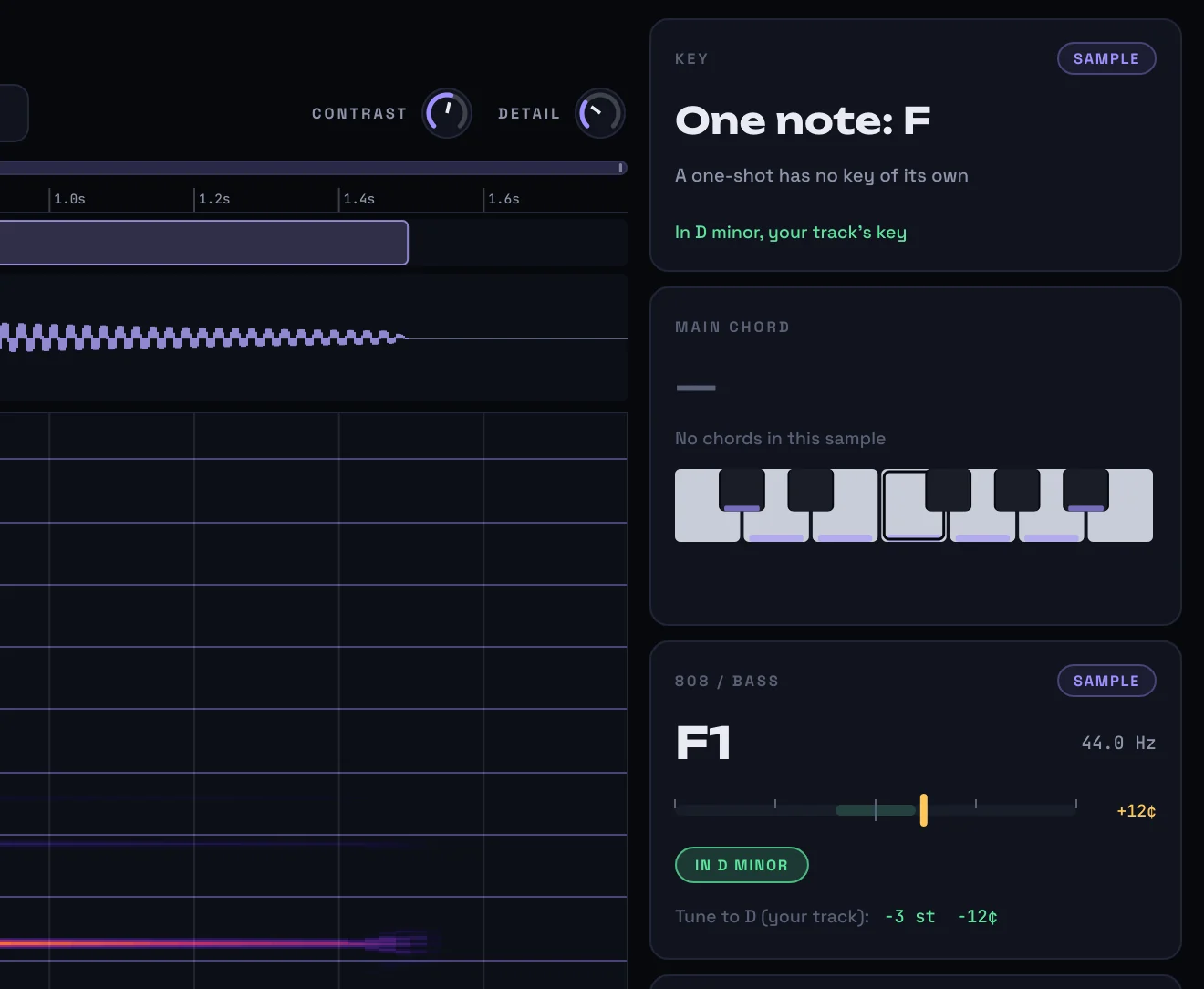The image size is (1204, 989).
Task: Click the horizontal timeline scrollbar
Action: tap(313, 168)
